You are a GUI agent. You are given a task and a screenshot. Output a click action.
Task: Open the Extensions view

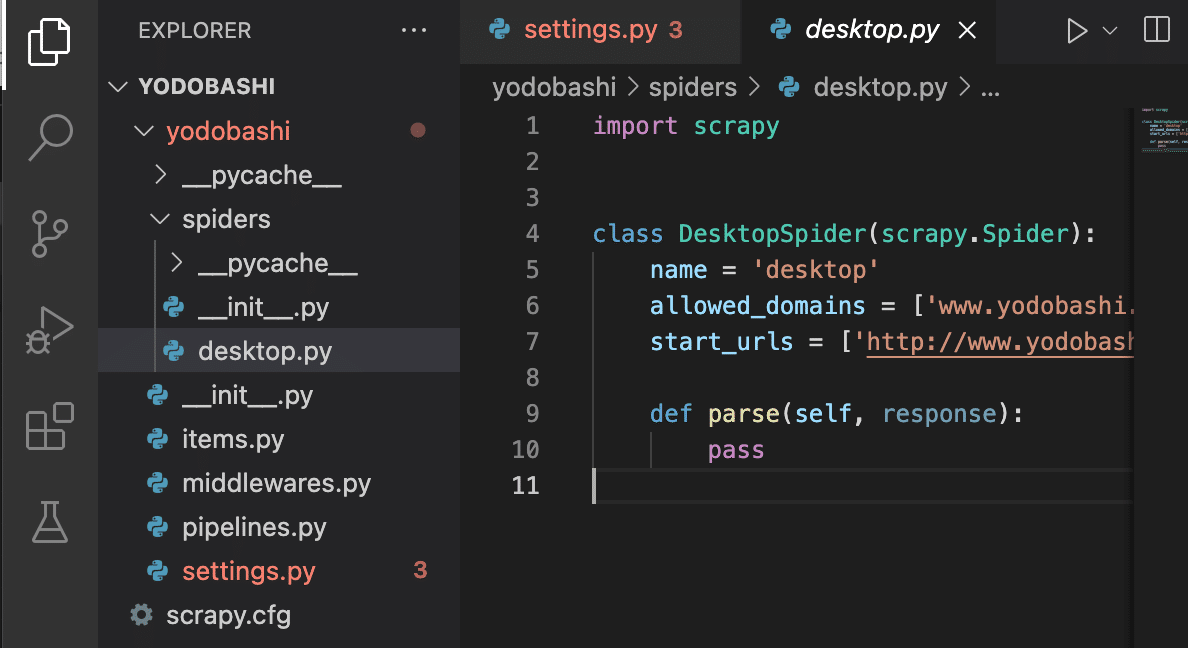[x=49, y=425]
